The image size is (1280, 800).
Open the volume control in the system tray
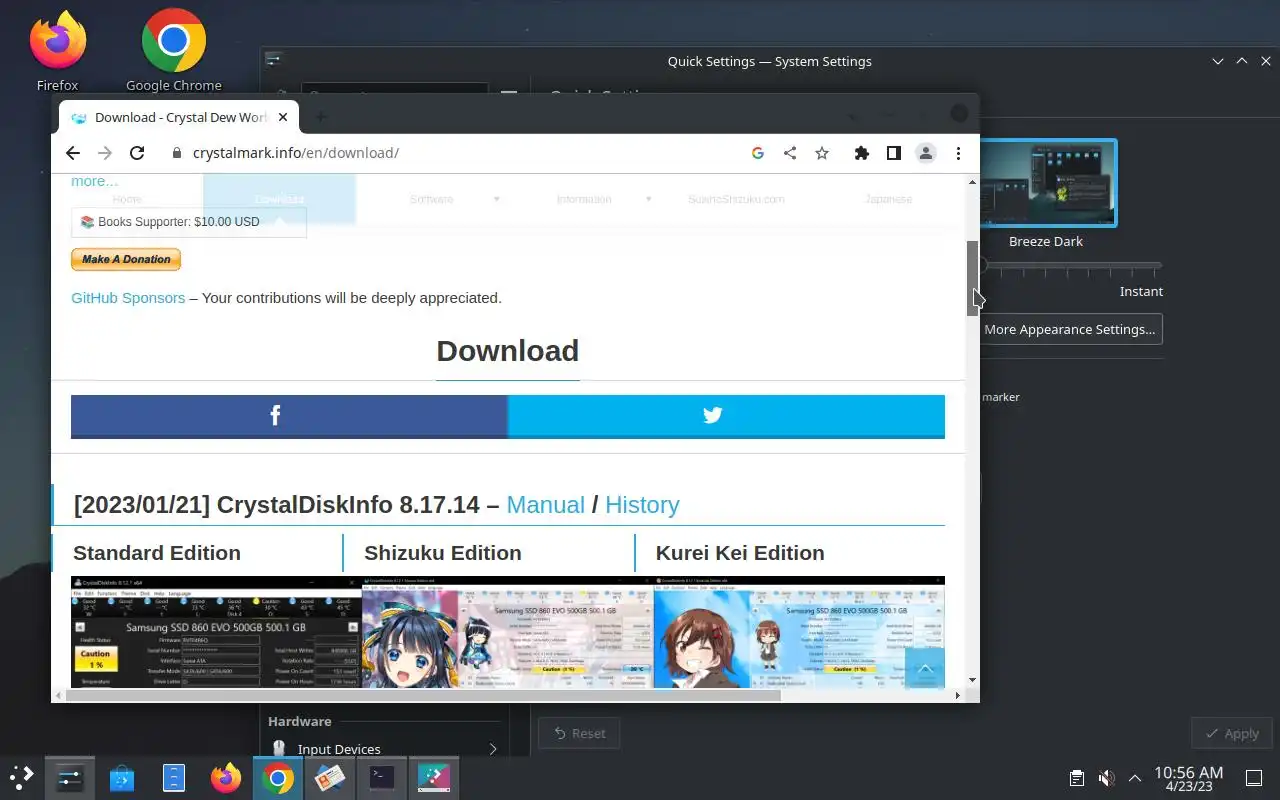[1106, 778]
